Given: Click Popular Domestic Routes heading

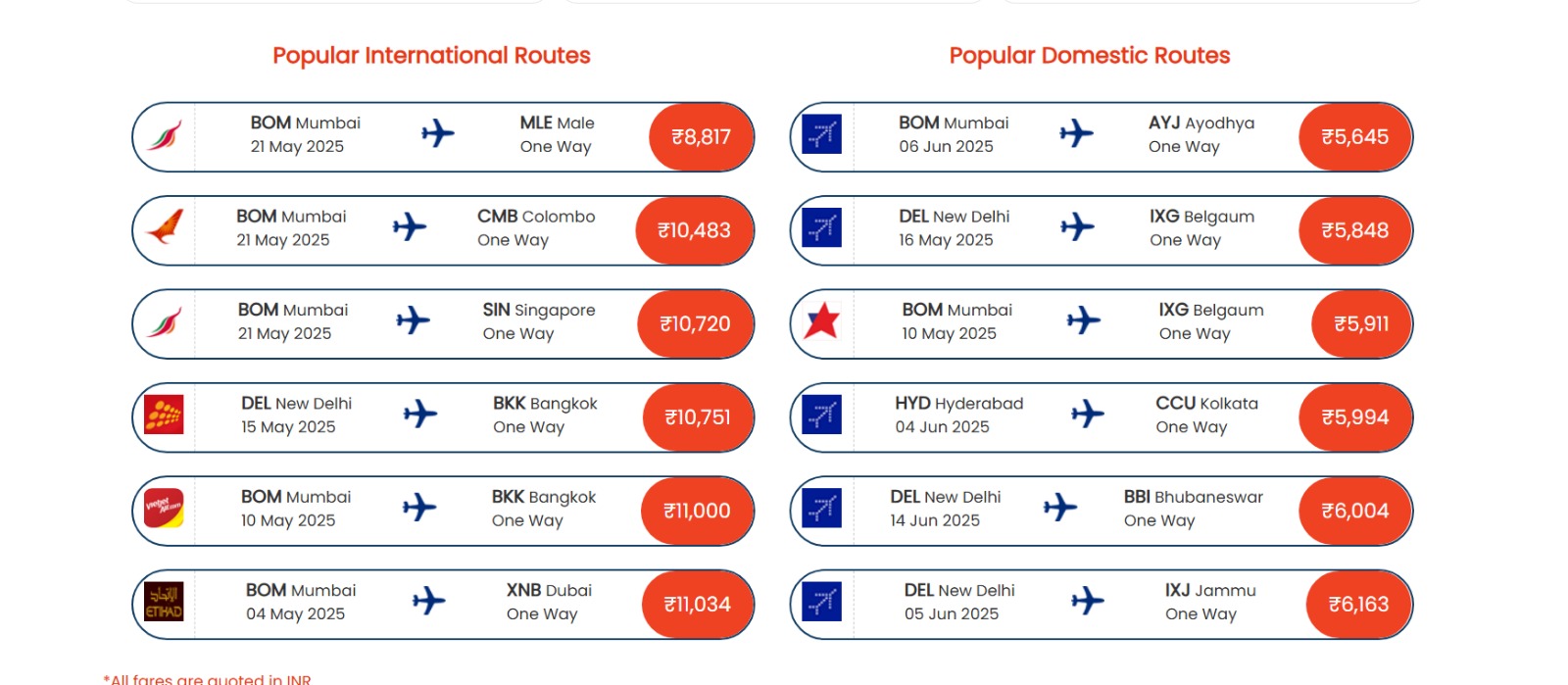Looking at the screenshot, I should 1090,56.
